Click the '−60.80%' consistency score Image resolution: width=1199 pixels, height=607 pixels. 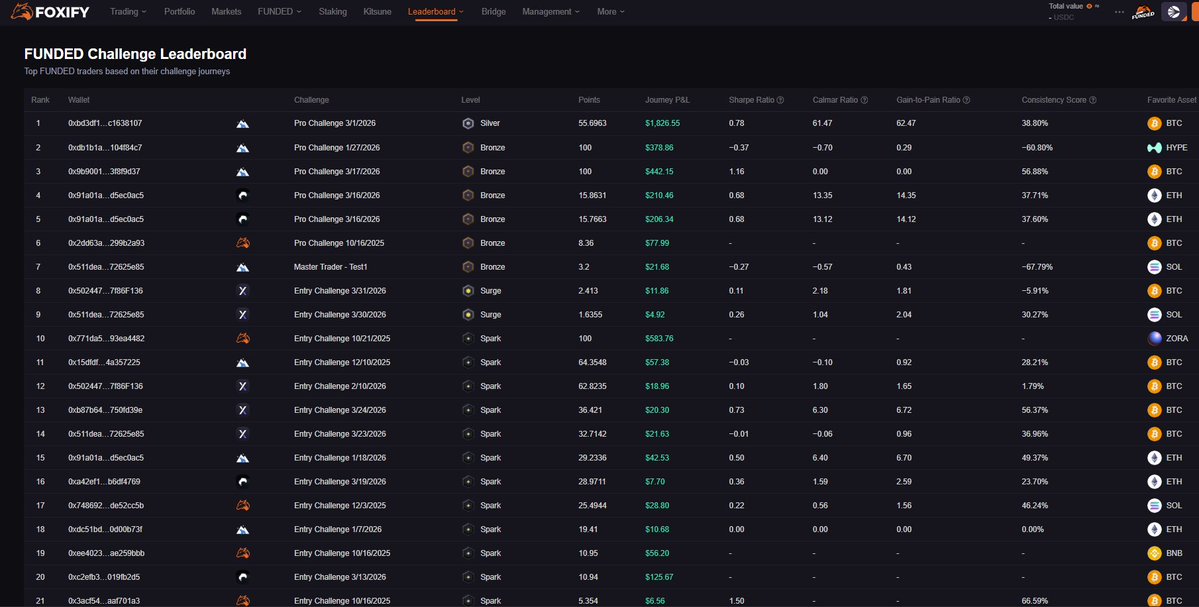tap(1038, 148)
